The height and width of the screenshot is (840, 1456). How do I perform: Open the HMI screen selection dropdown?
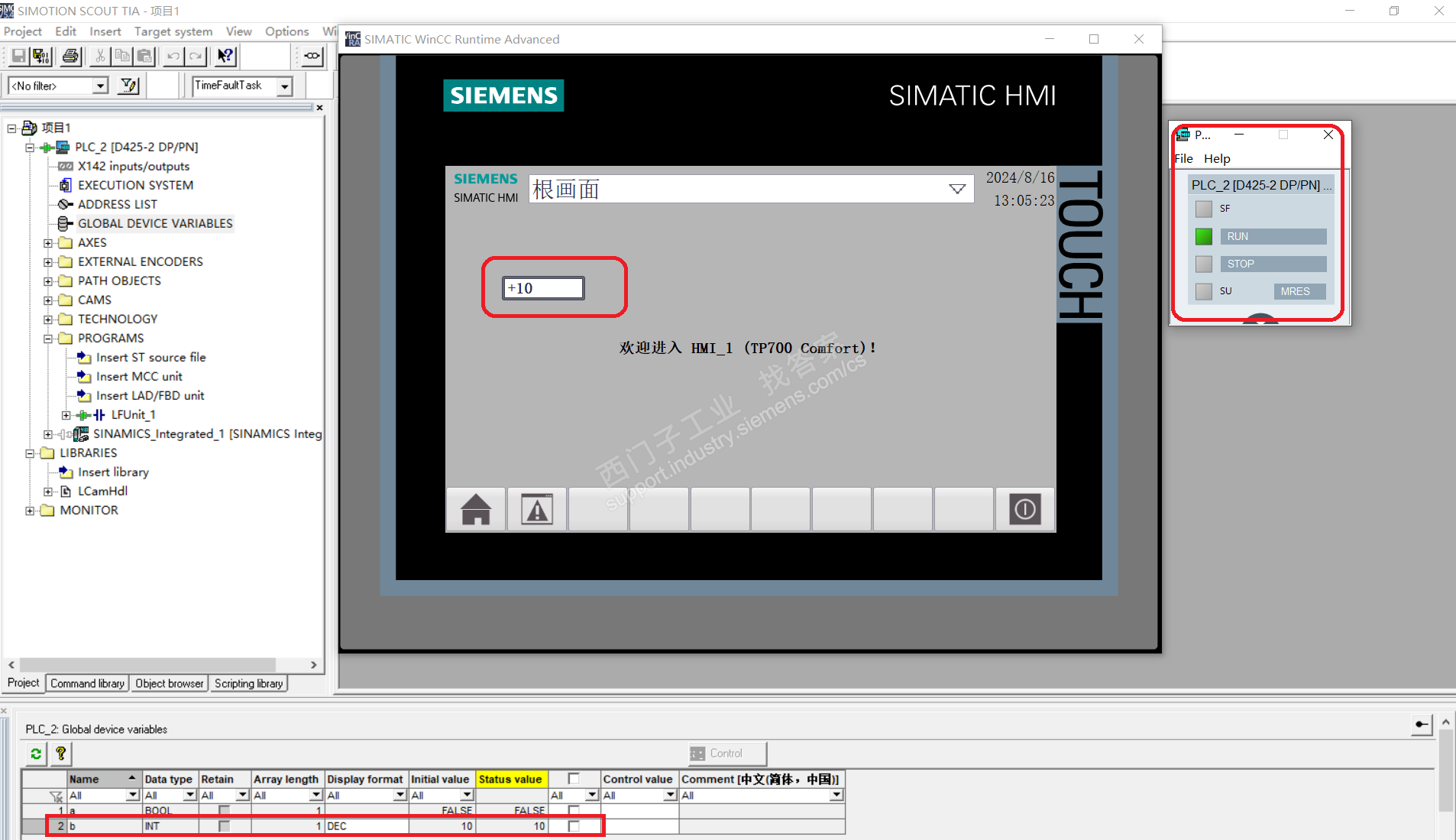[x=957, y=189]
